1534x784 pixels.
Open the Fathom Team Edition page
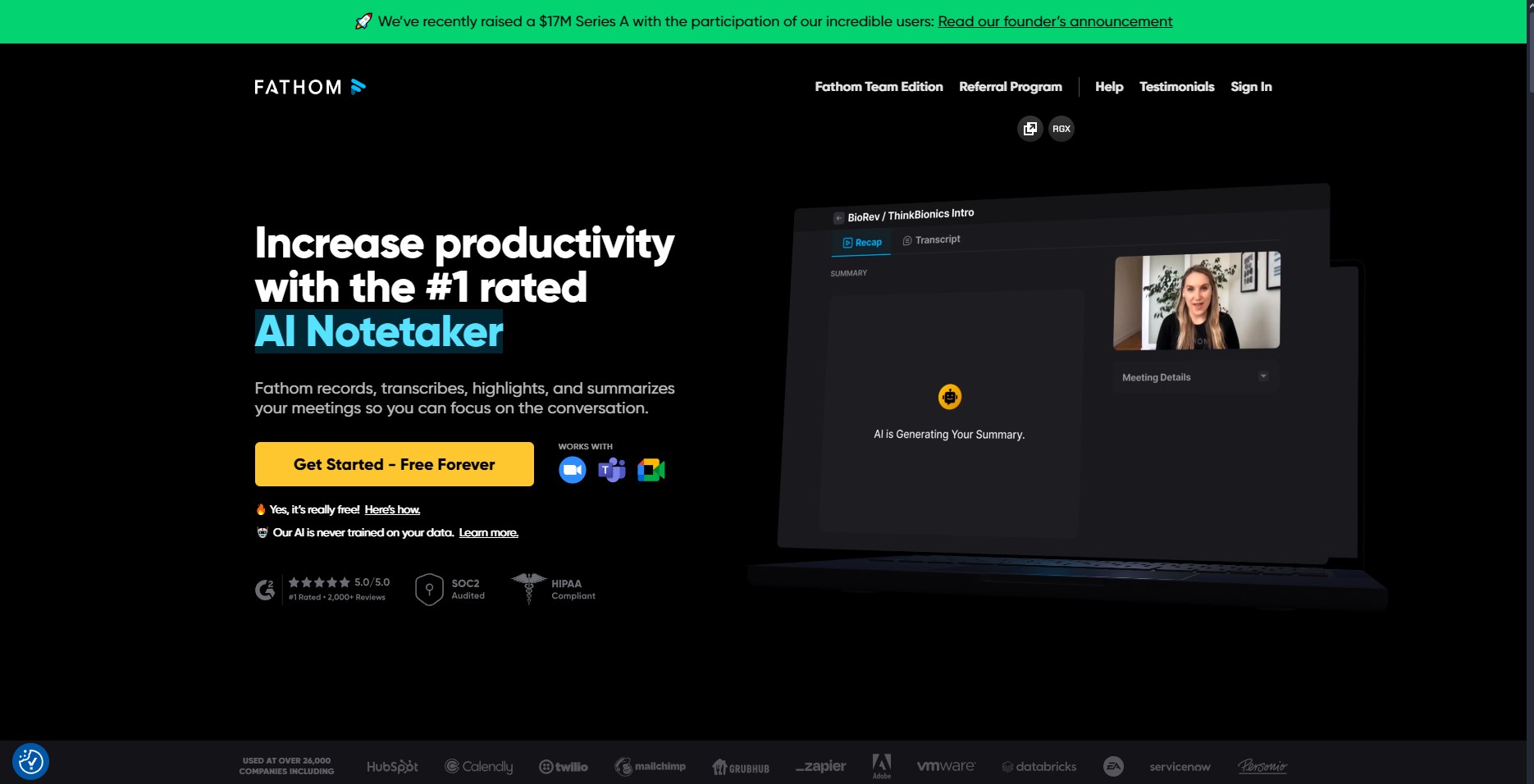[879, 87]
